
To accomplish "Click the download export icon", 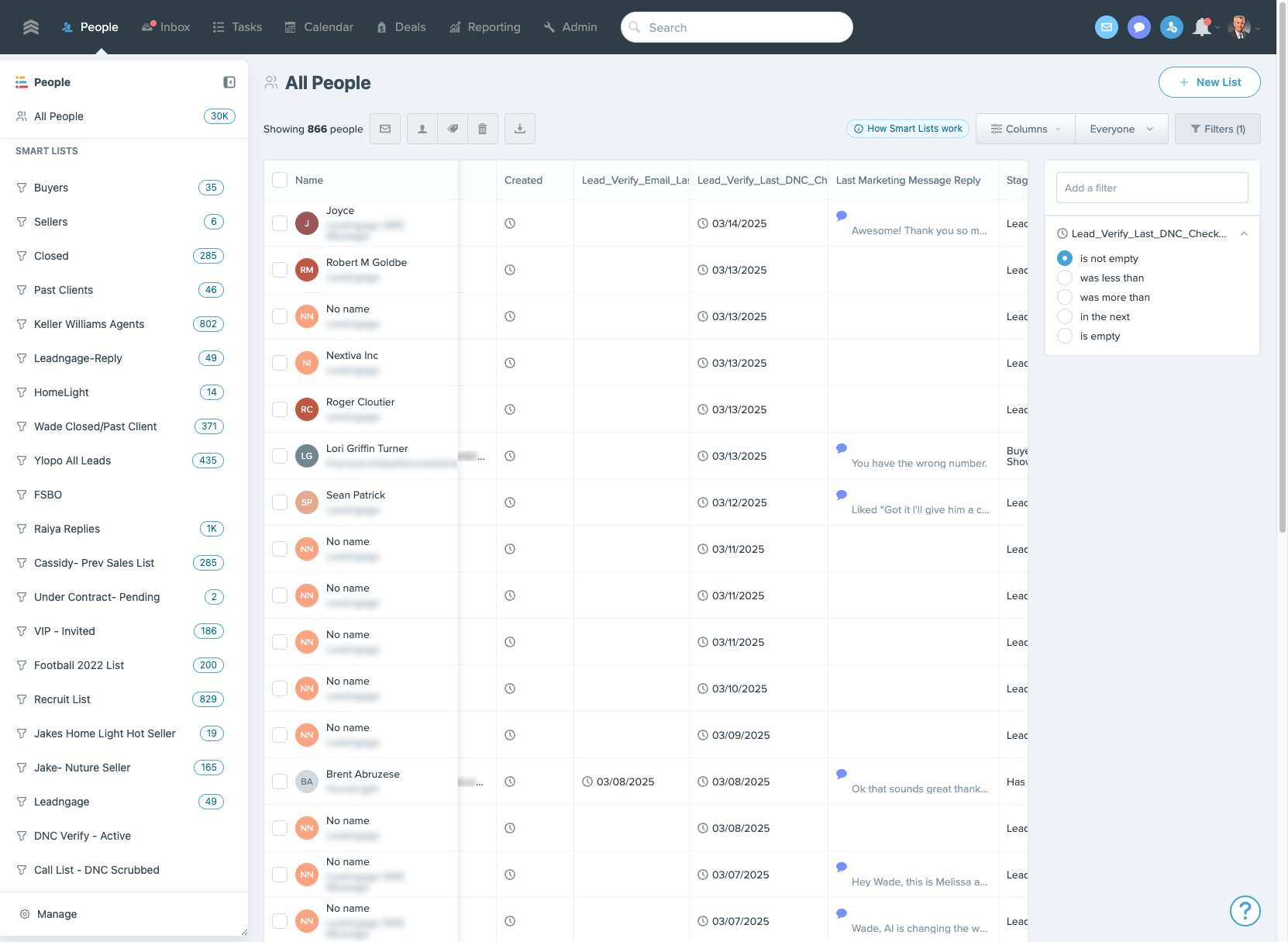I will (520, 129).
